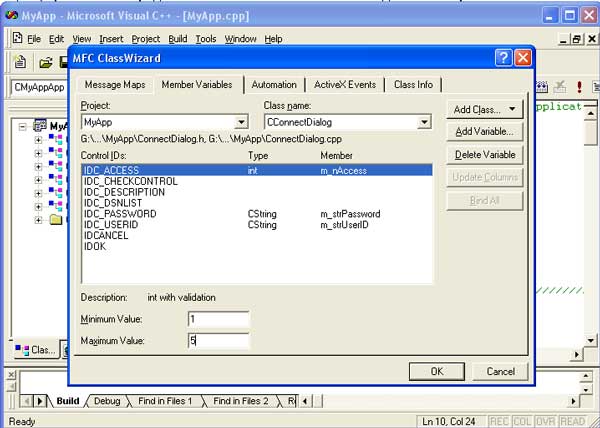Switch to the Automation tab
This screenshot has height=428, width=600.
click(x=274, y=85)
